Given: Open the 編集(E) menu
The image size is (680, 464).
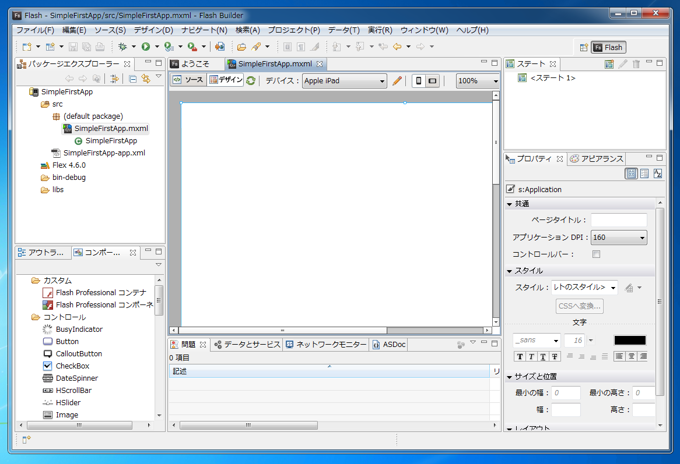Looking at the screenshot, I should point(74,30).
